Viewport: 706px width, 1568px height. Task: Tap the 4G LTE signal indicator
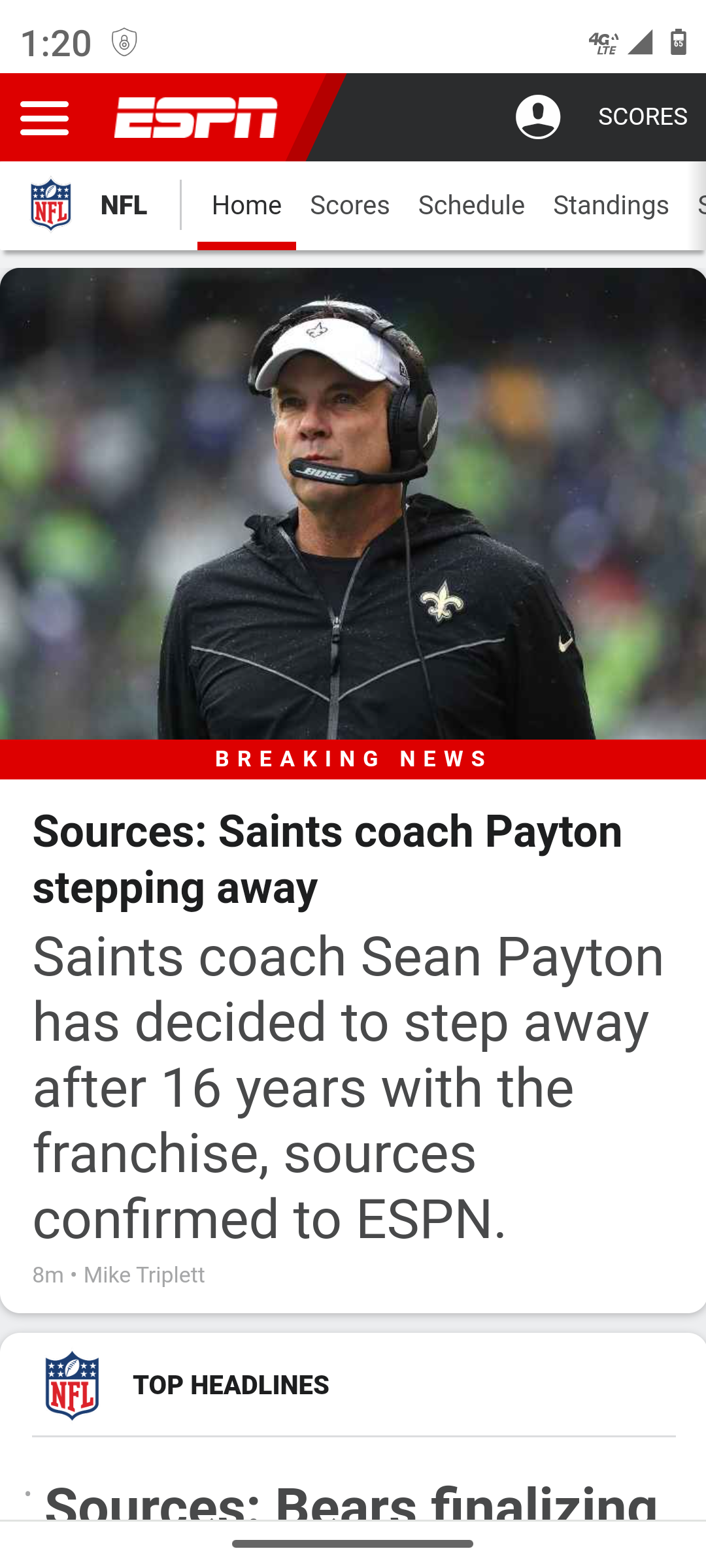coord(603,43)
